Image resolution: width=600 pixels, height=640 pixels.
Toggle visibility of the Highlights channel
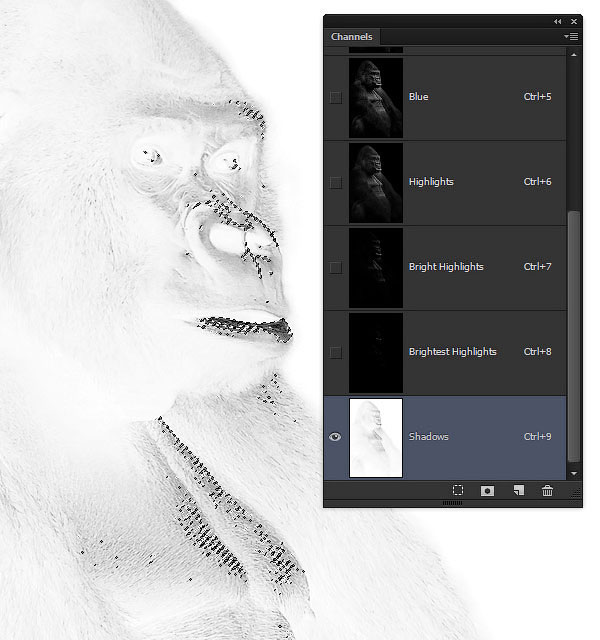tap(336, 182)
